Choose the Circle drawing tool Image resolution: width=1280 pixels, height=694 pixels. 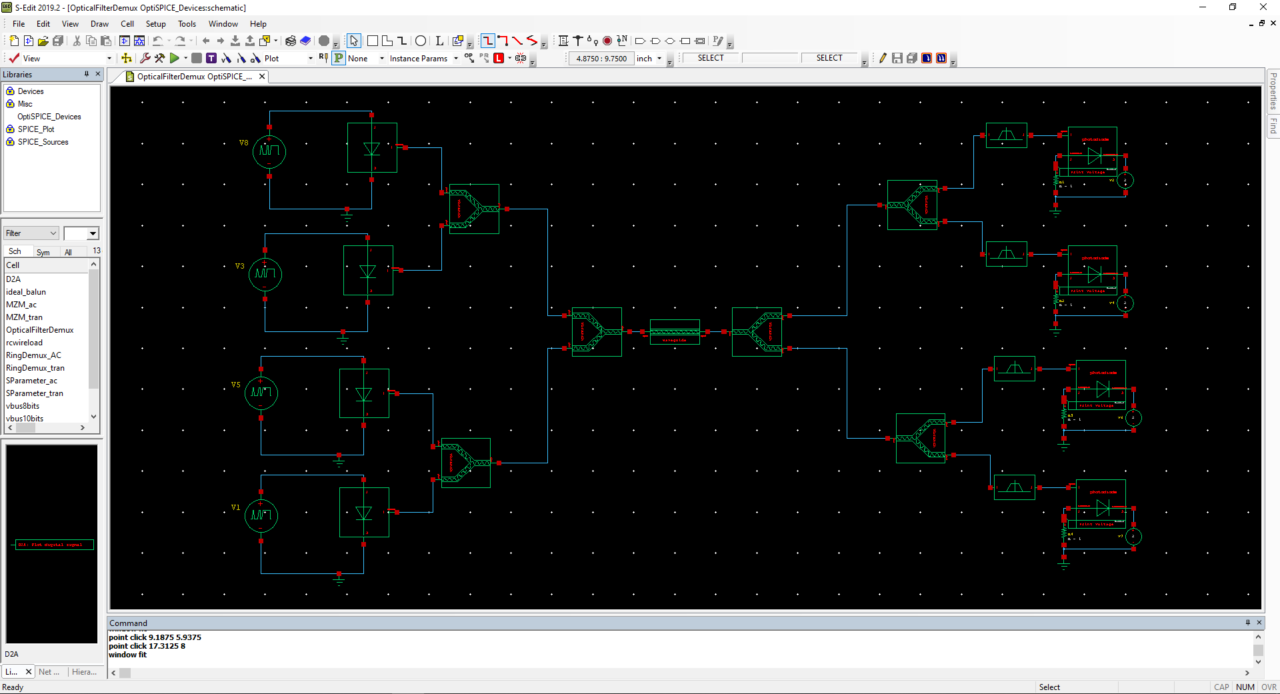(420, 41)
